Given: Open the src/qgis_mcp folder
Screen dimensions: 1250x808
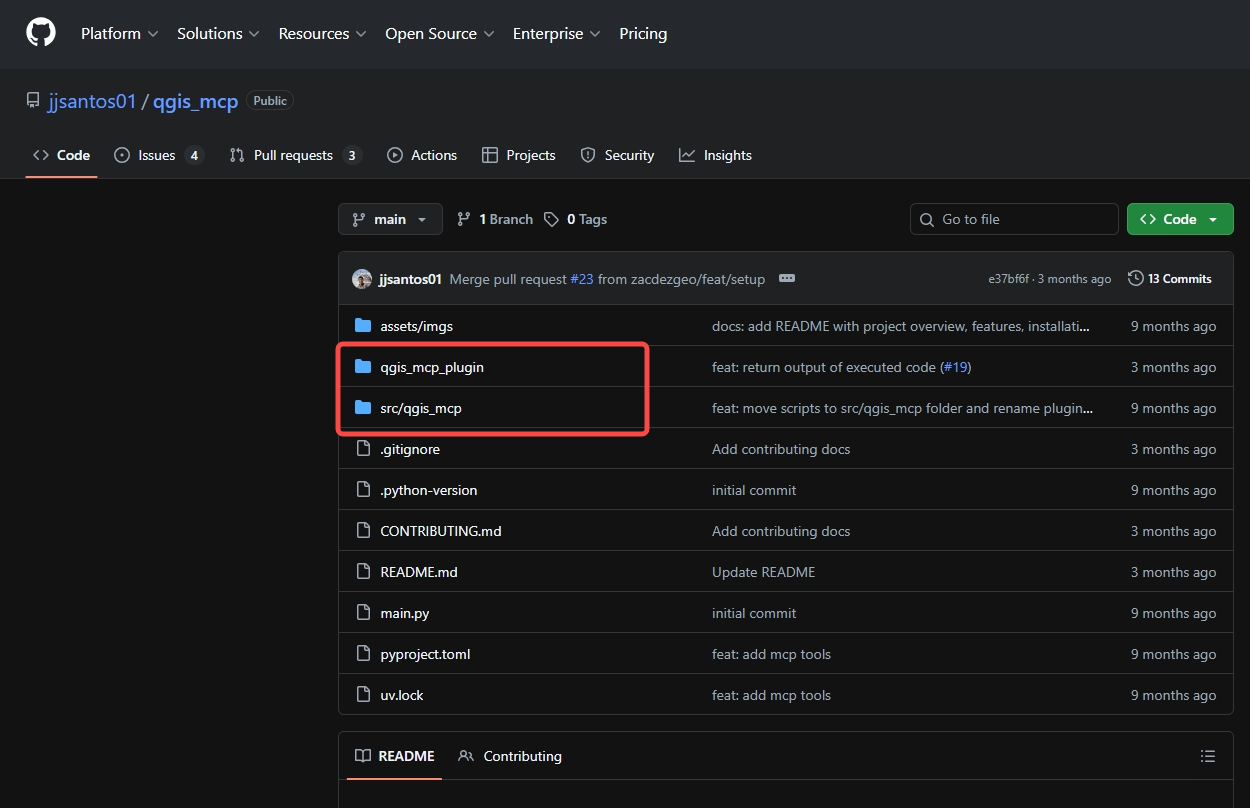Looking at the screenshot, I should [421, 408].
